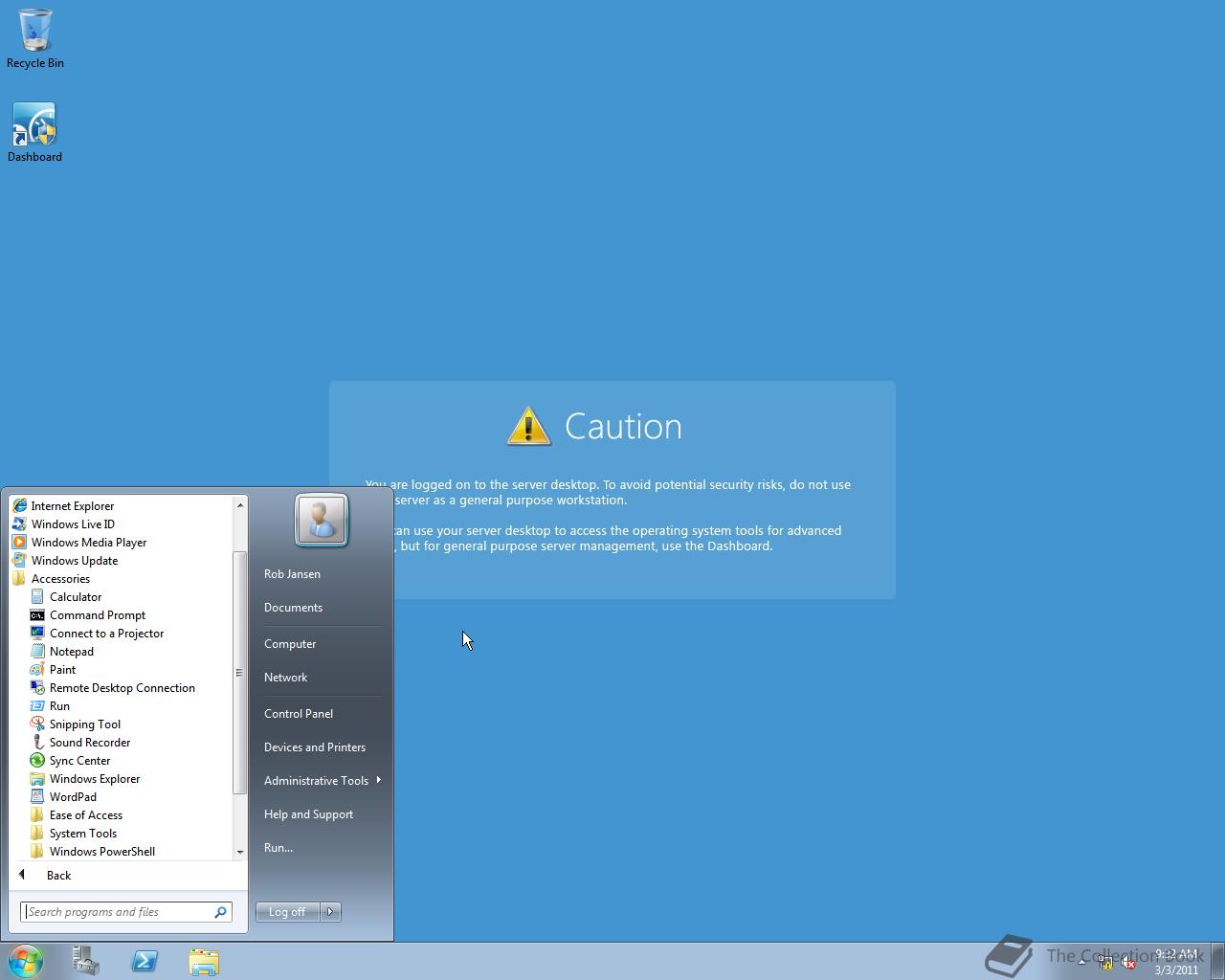Expand the Windows PowerShell folder
Image resolution: width=1225 pixels, height=980 pixels.
tap(93, 851)
